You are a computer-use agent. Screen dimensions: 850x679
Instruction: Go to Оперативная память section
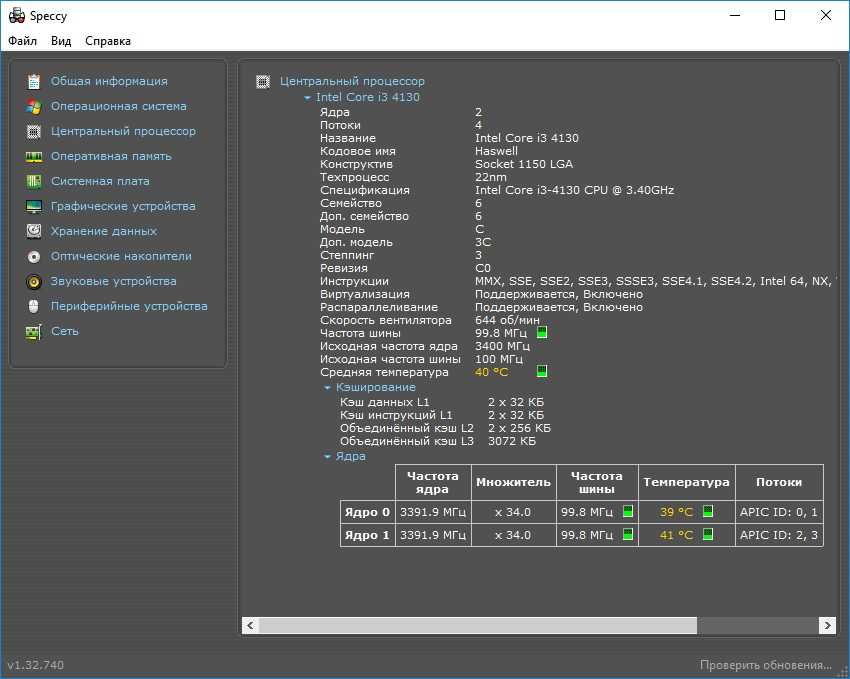(x=111, y=156)
